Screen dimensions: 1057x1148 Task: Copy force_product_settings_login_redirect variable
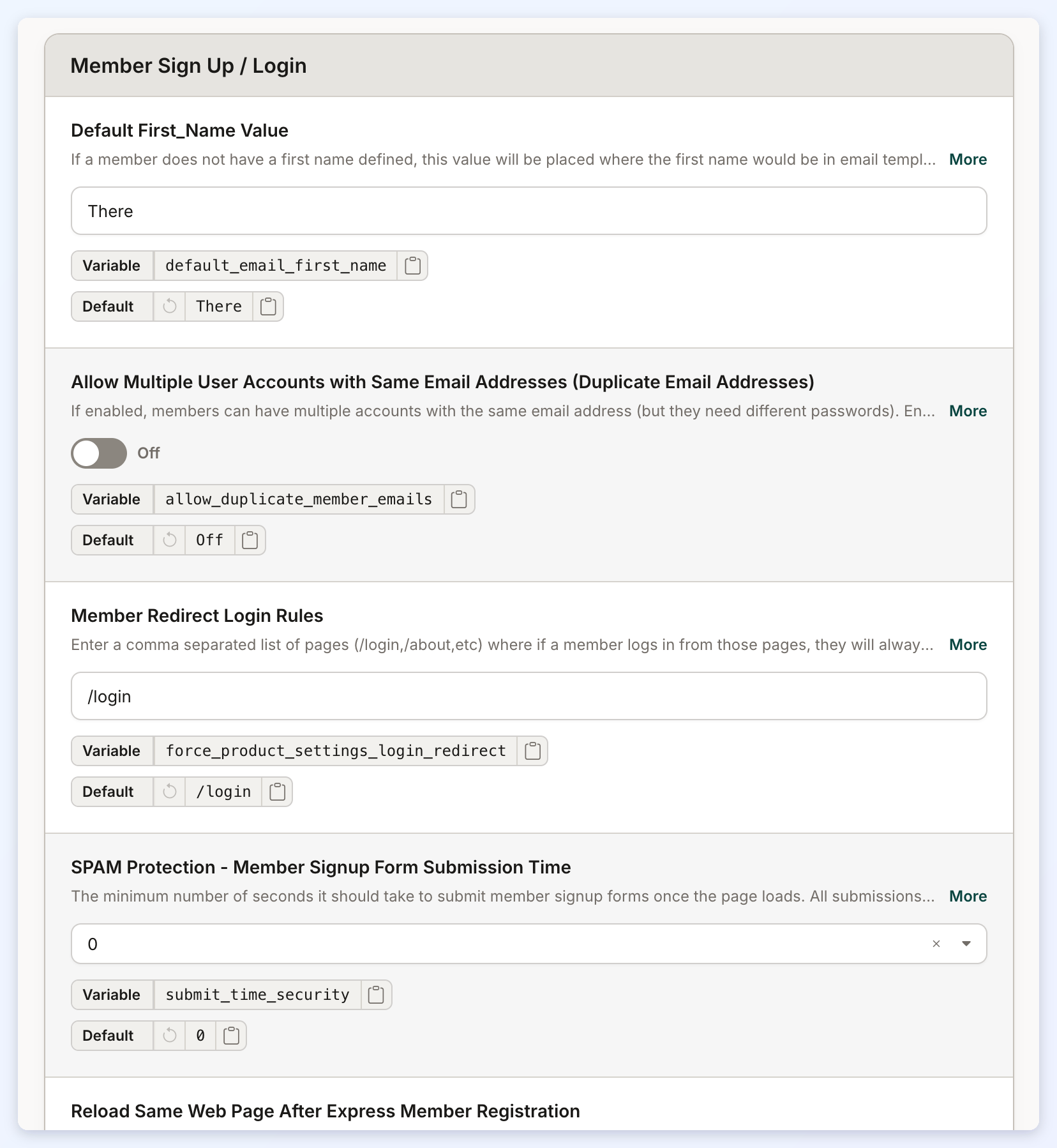tap(532, 751)
